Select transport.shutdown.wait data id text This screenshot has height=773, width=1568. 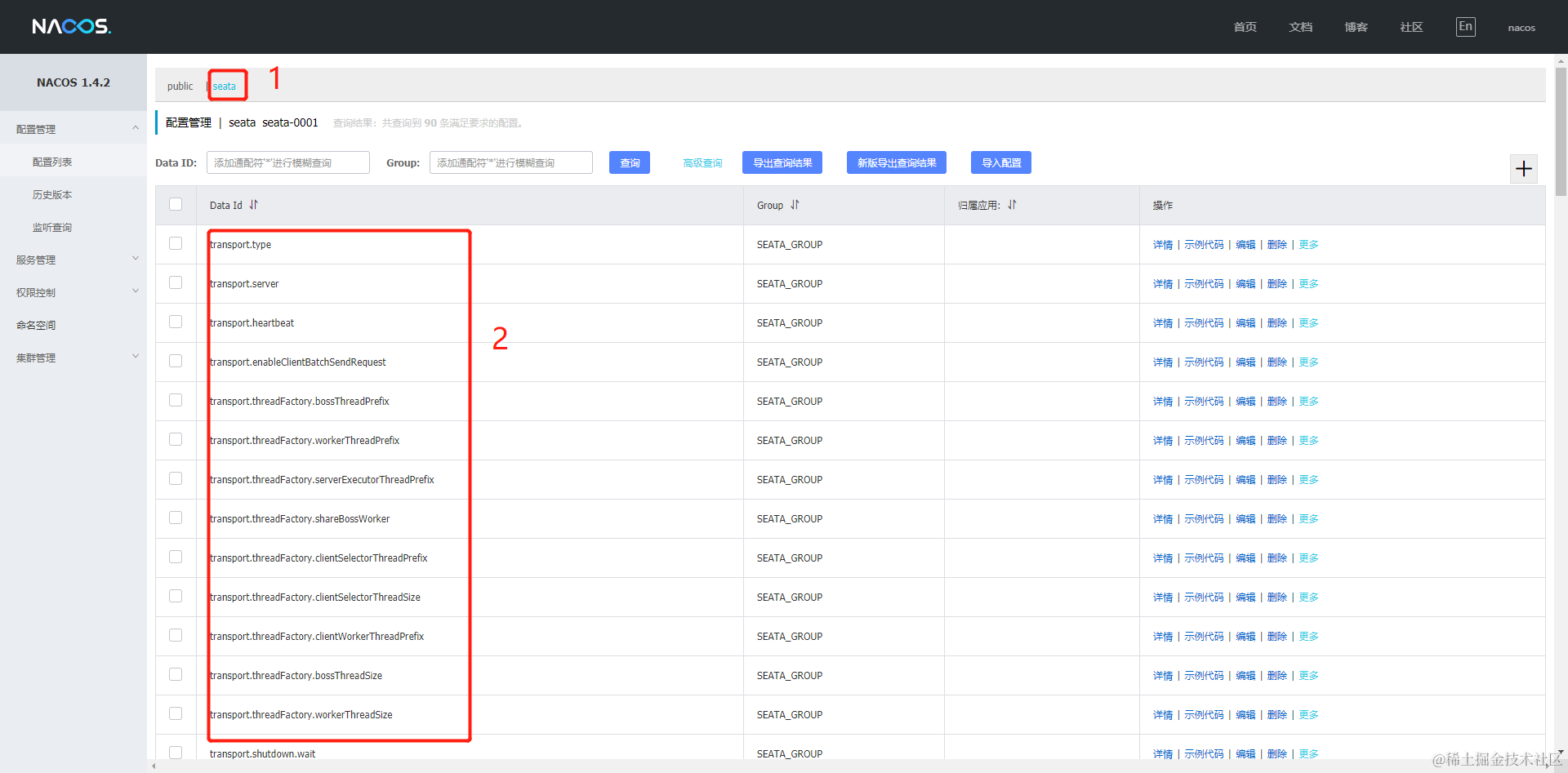tap(262, 754)
